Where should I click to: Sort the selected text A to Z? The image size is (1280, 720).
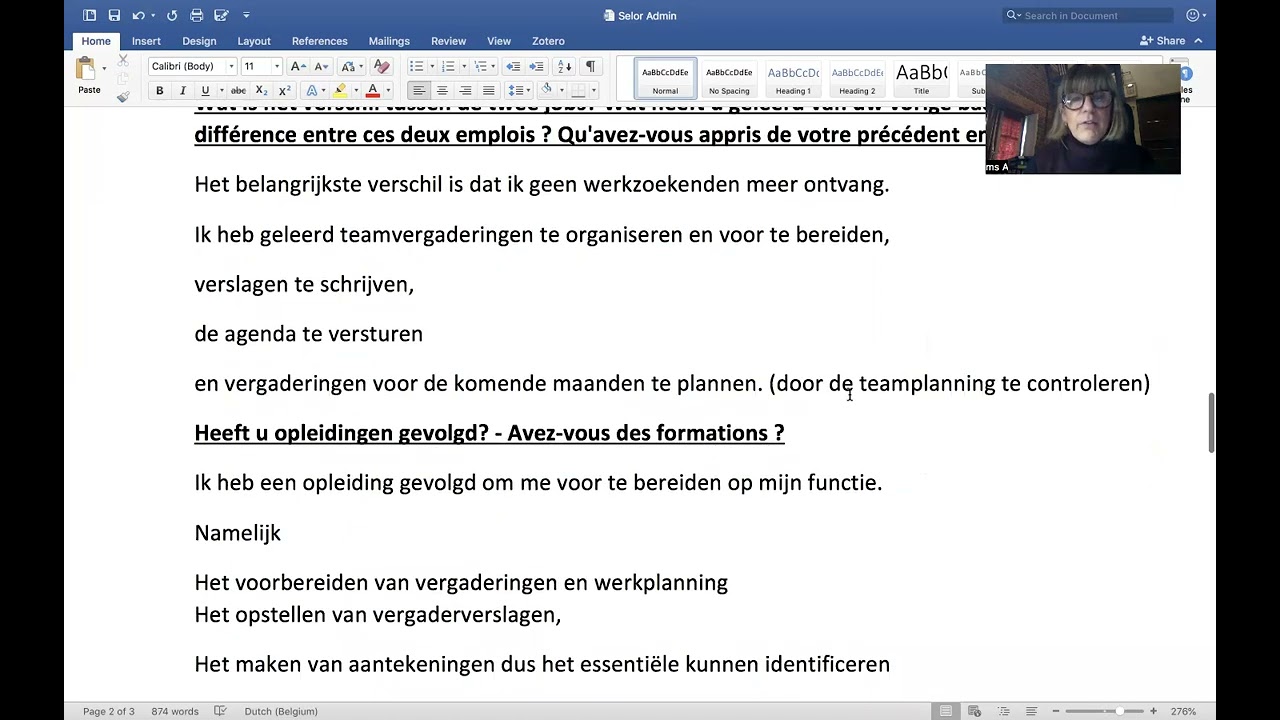564,66
